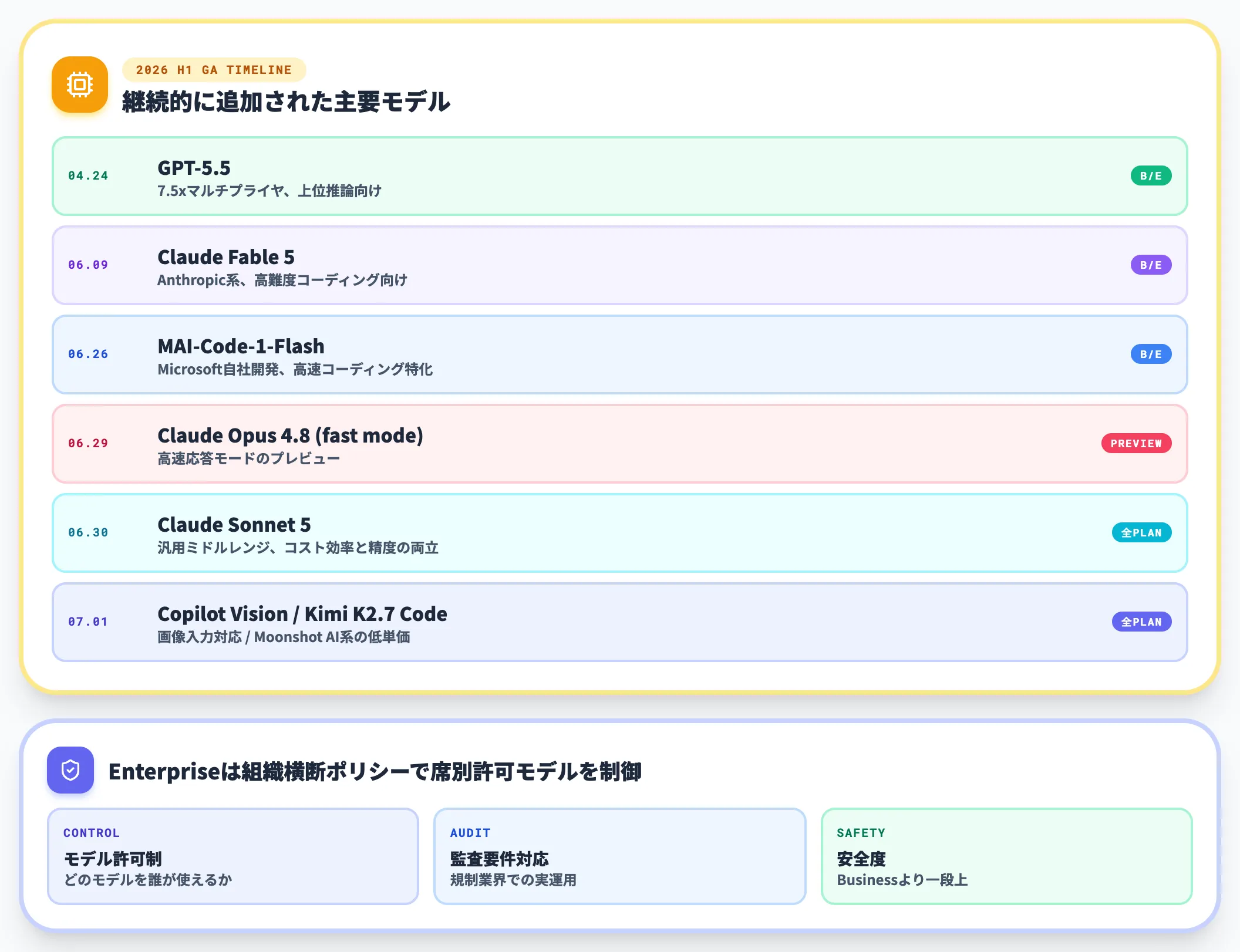Select the 汎用ミドルレンジ description under Claude Sonnet 5
This screenshot has width=1240, height=952.
click(298, 548)
